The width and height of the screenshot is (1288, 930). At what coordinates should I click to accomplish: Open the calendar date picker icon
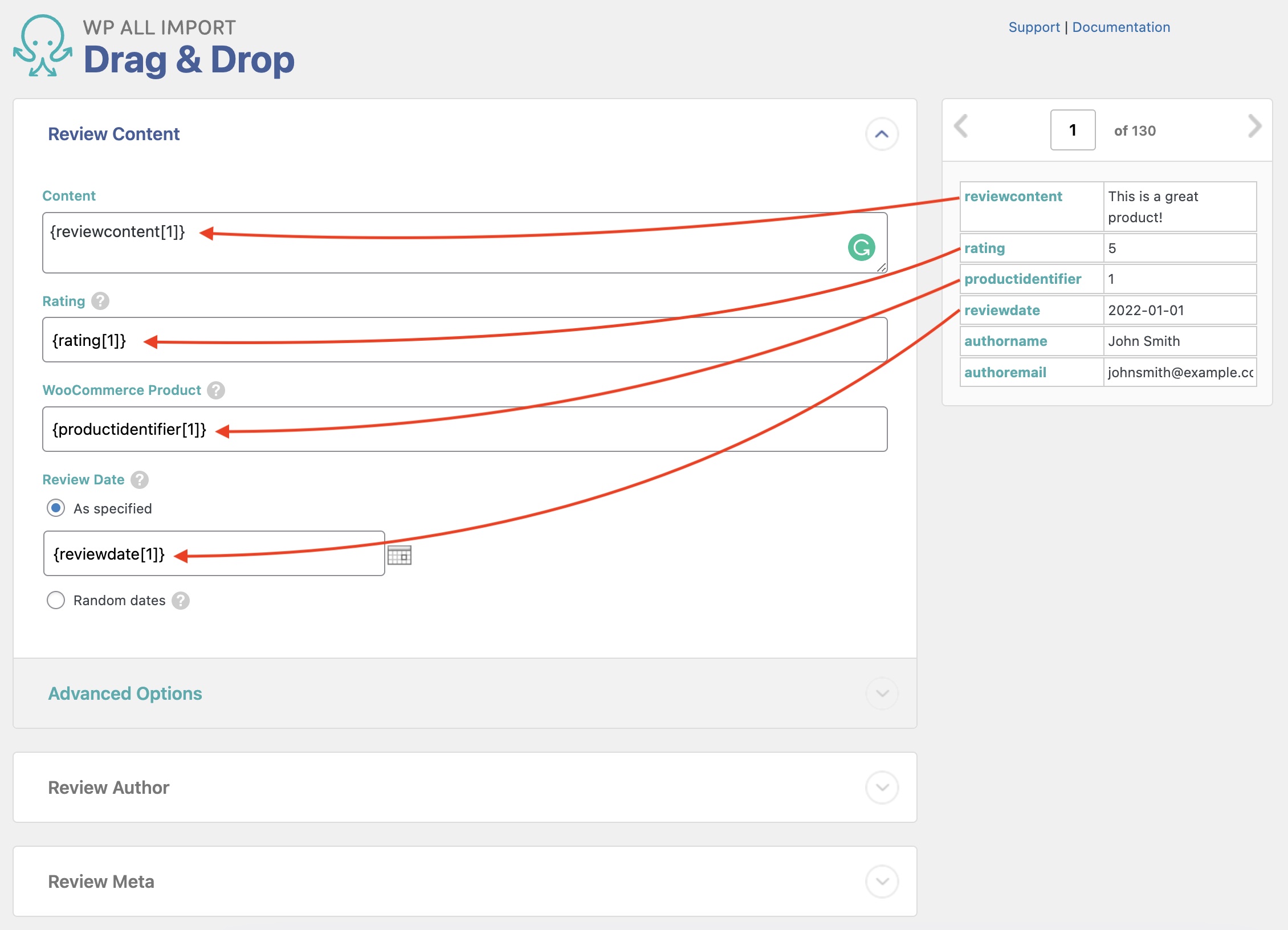(400, 555)
